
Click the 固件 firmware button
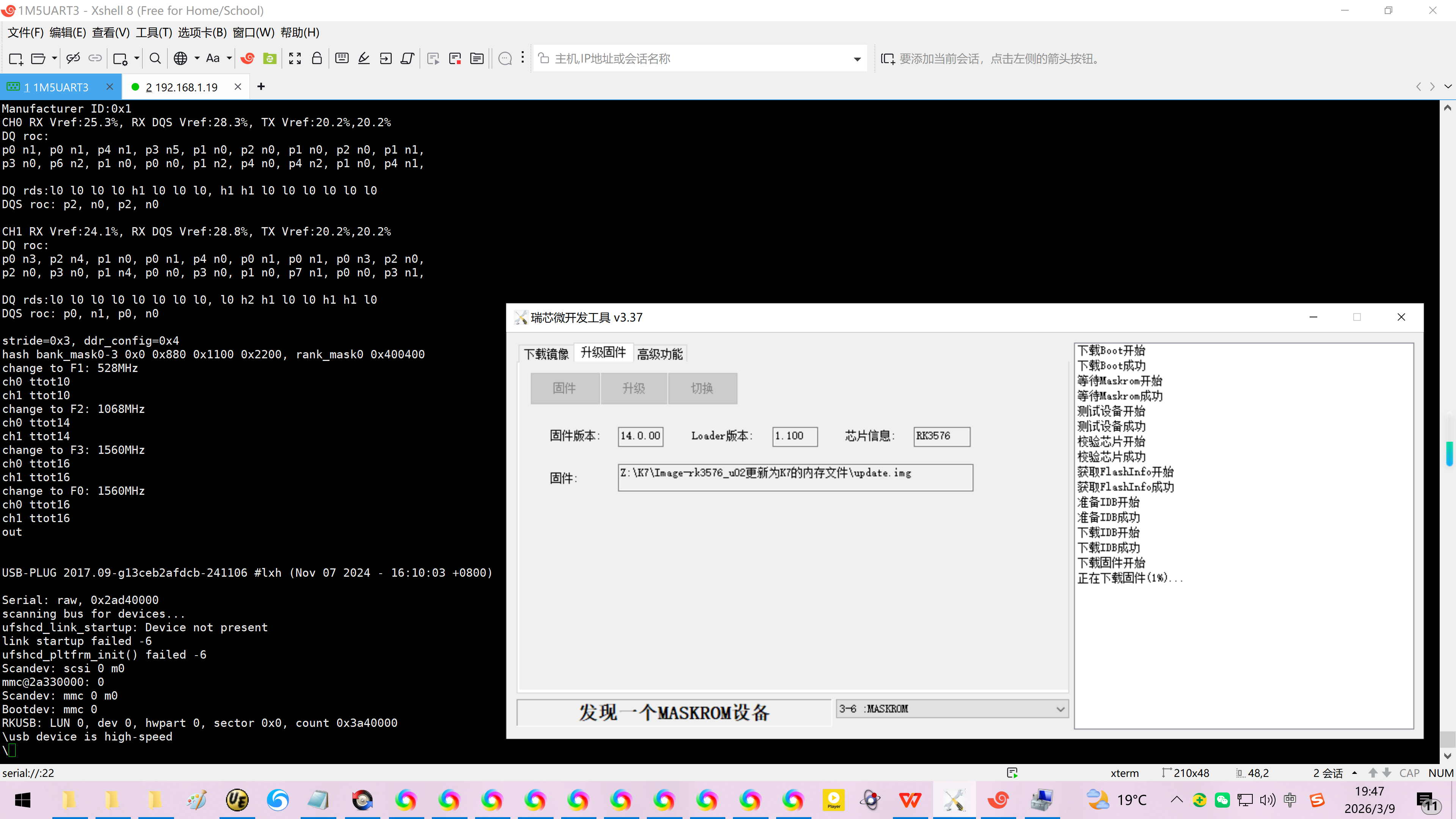tap(564, 388)
